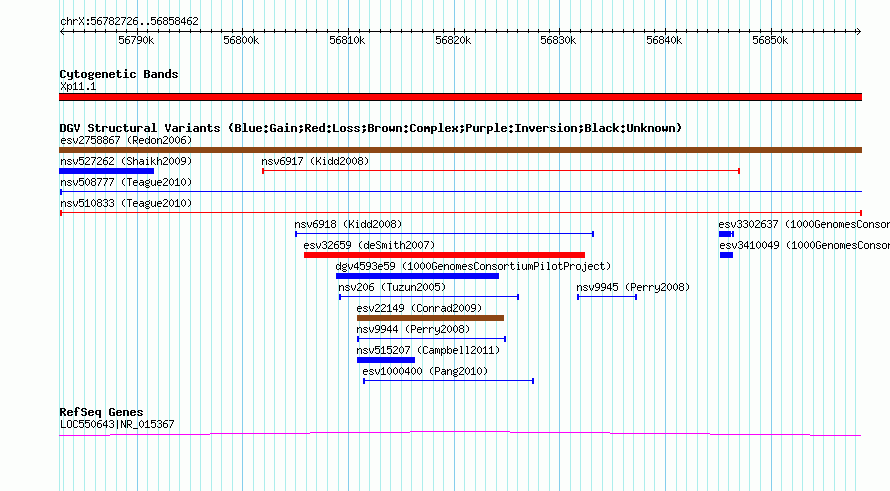Click the DGV Structural Variants track title
This screenshot has width=890, height=491.
371,128
